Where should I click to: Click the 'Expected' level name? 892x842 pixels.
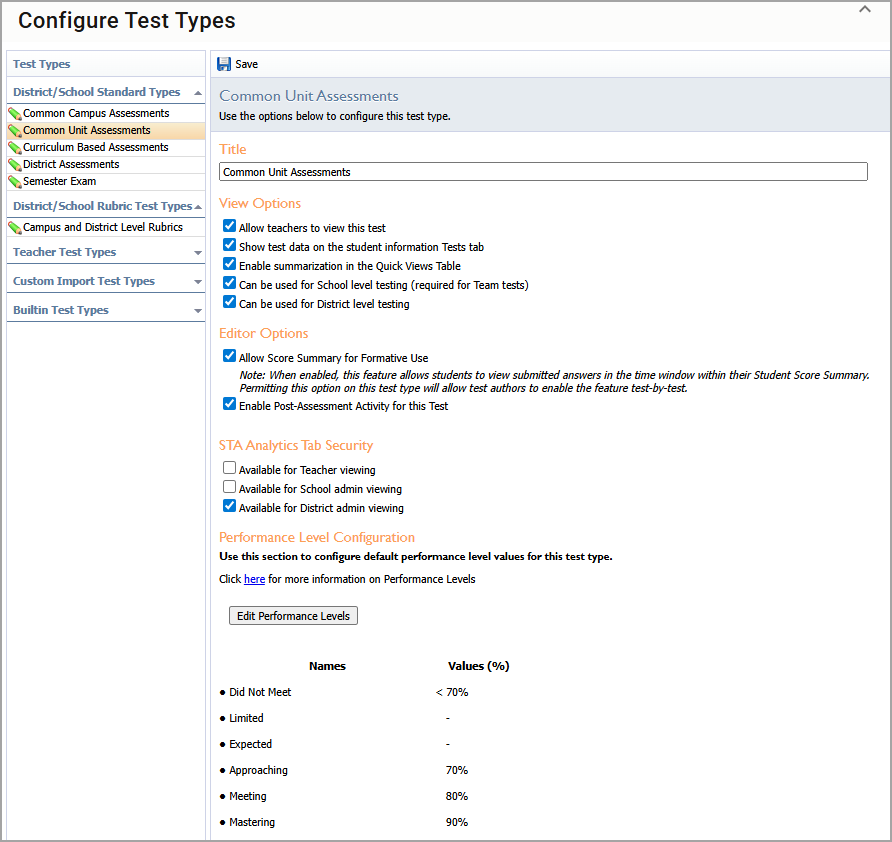click(x=250, y=745)
